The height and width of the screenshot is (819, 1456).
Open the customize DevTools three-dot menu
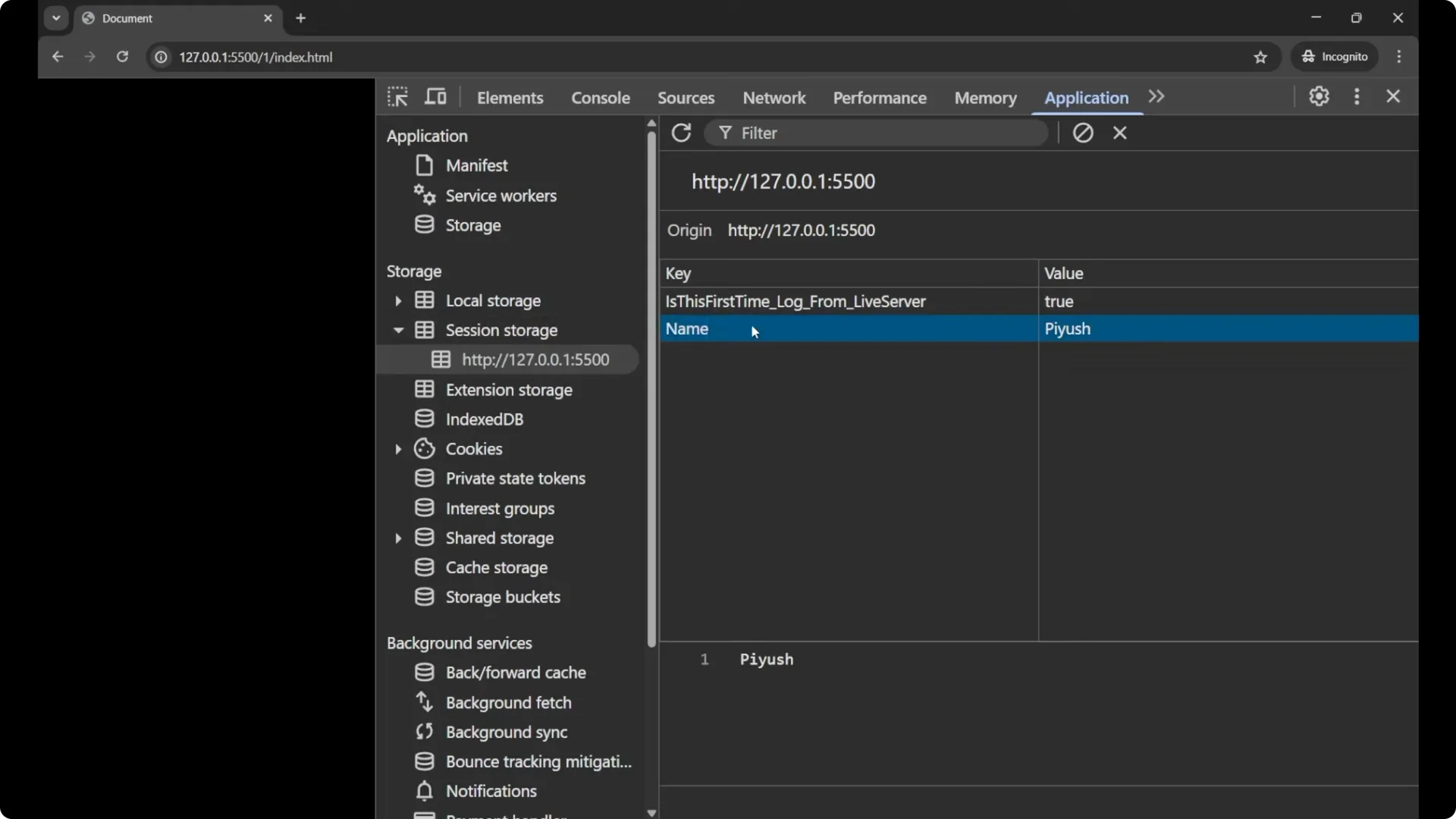pos(1357,96)
